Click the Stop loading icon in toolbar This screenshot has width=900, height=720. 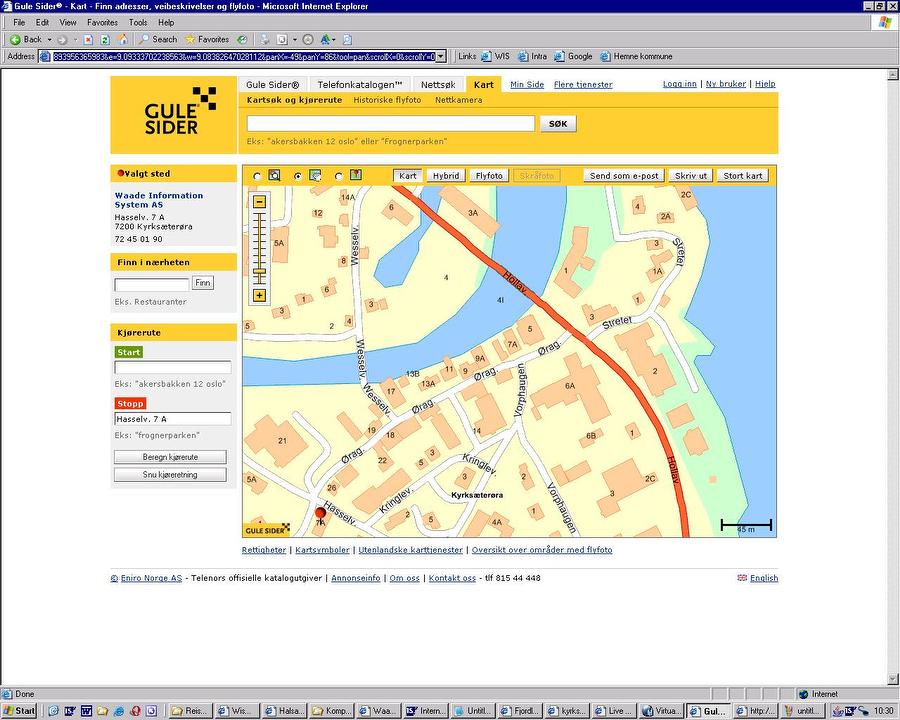coord(88,39)
